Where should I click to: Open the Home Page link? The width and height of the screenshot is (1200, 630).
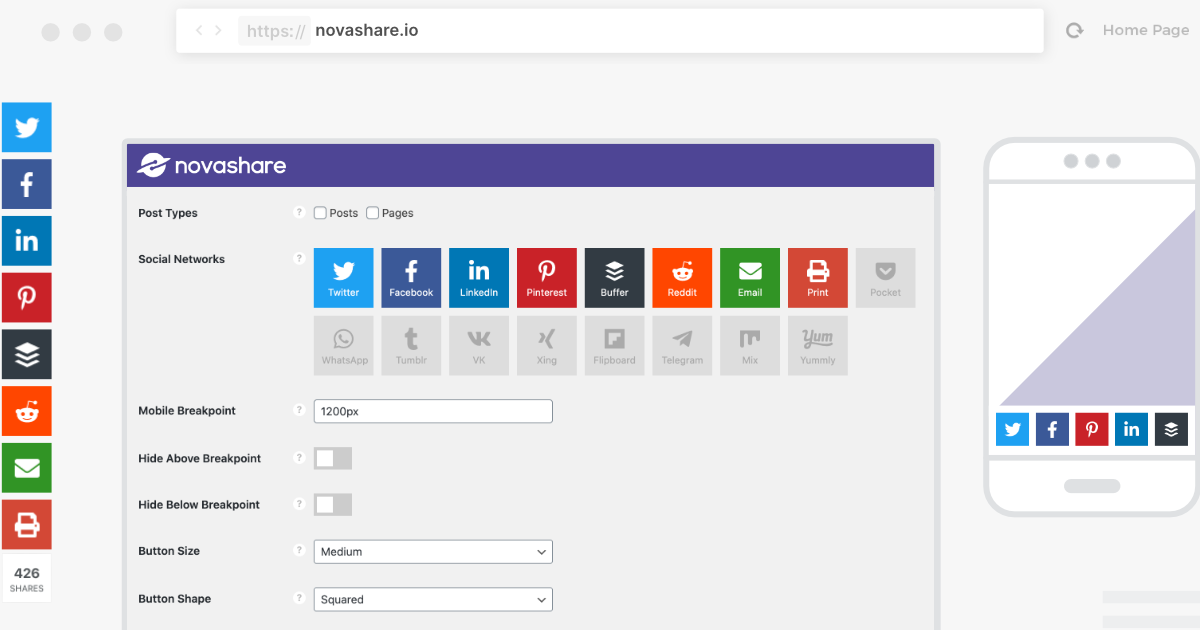pos(1145,30)
